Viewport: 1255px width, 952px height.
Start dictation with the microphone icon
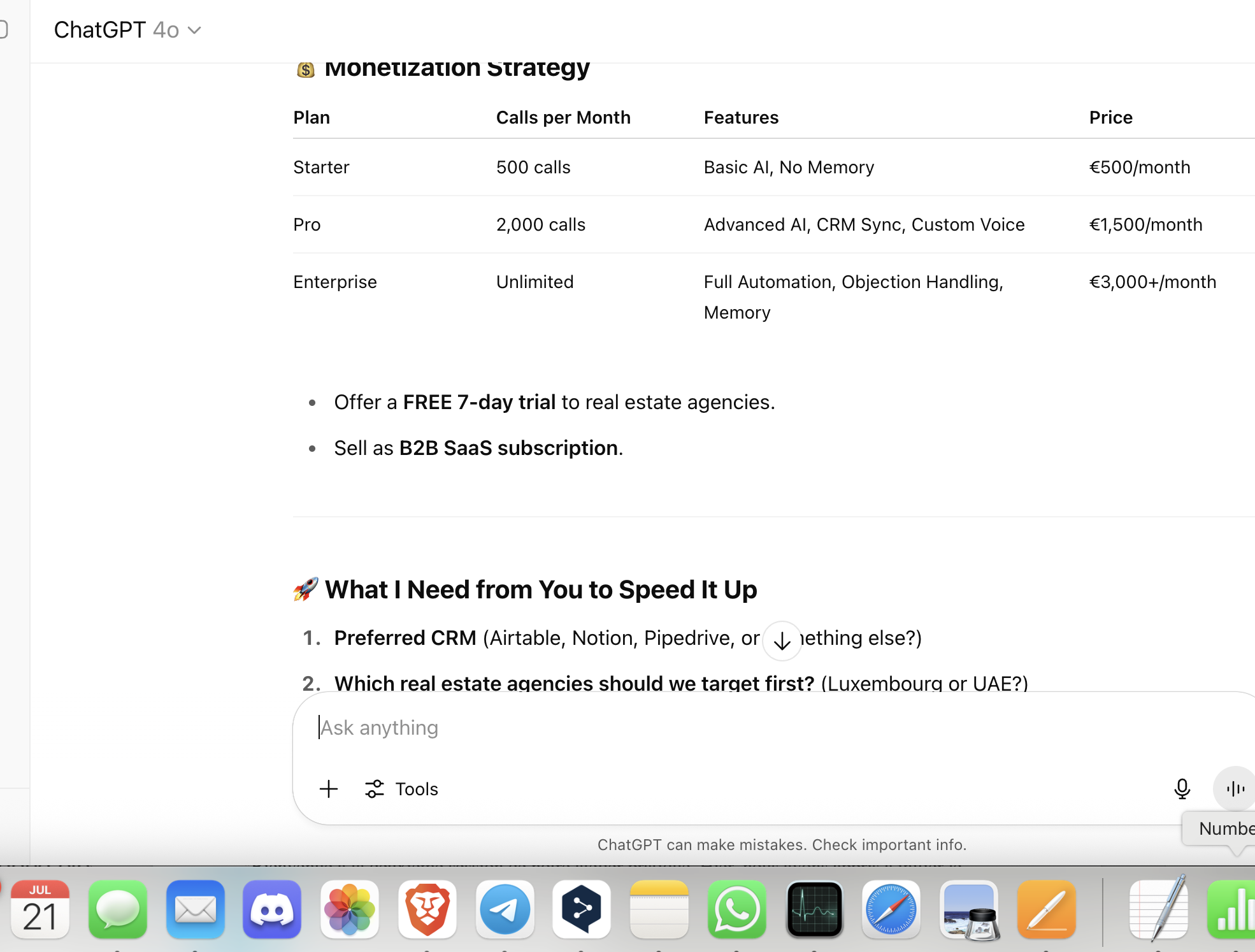coord(1182,789)
